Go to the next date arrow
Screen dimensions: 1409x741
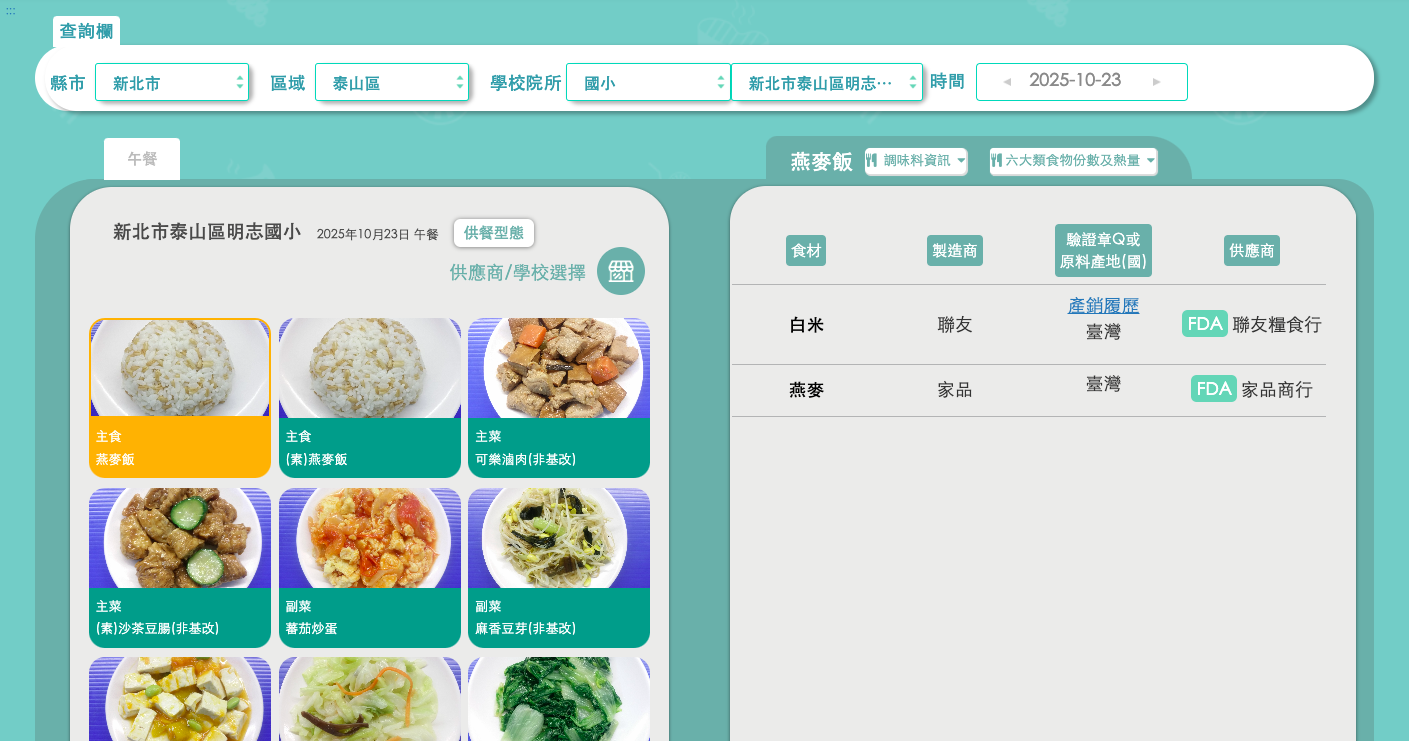1157,82
